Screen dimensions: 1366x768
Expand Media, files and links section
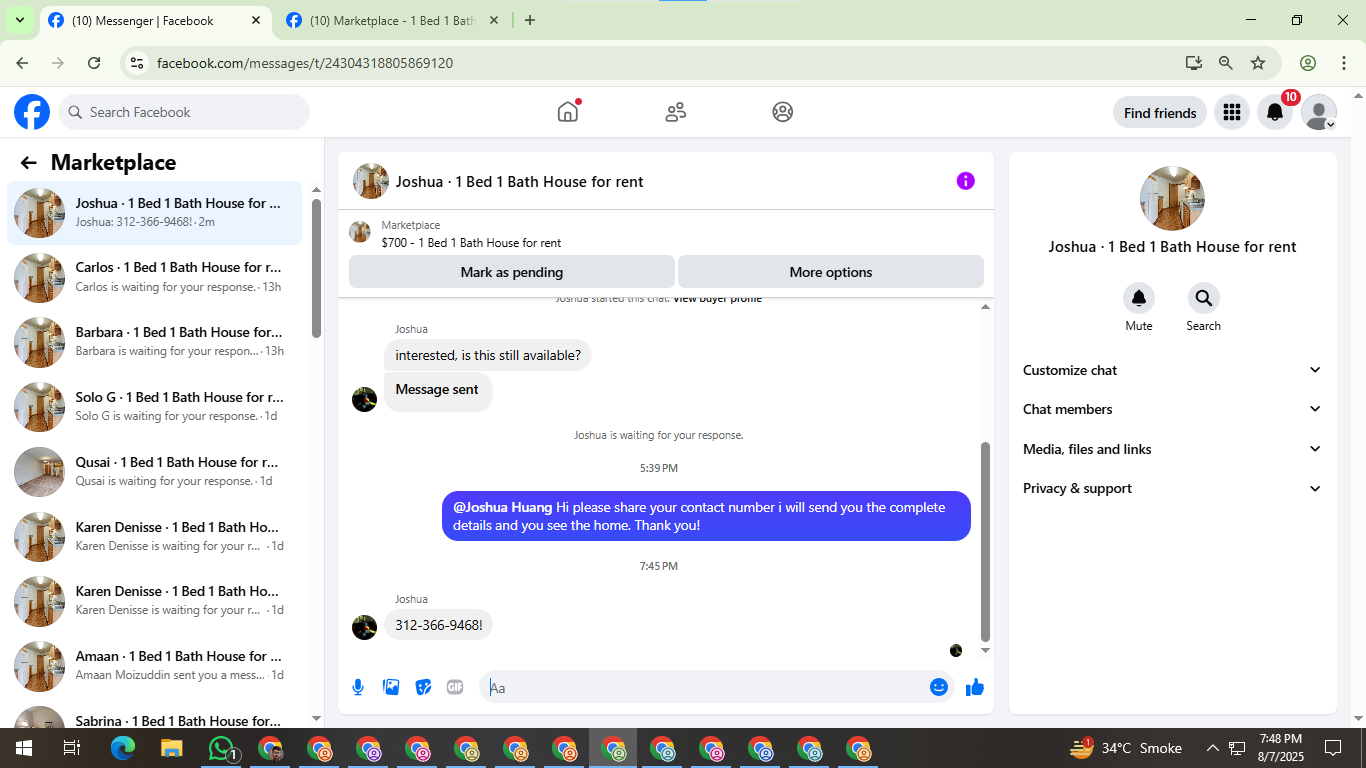click(x=1172, y=449)
